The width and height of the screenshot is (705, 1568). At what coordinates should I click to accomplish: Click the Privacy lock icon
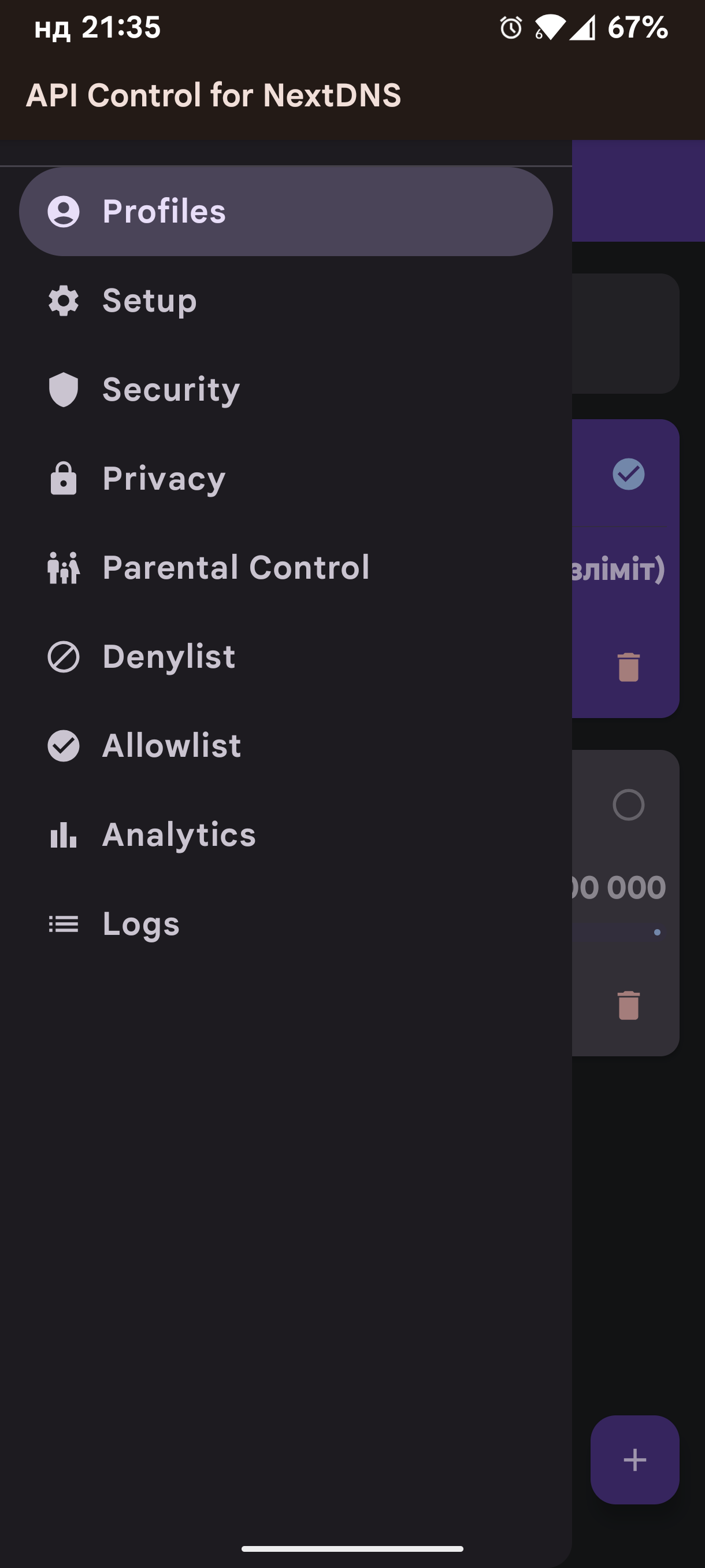(63, 478)
